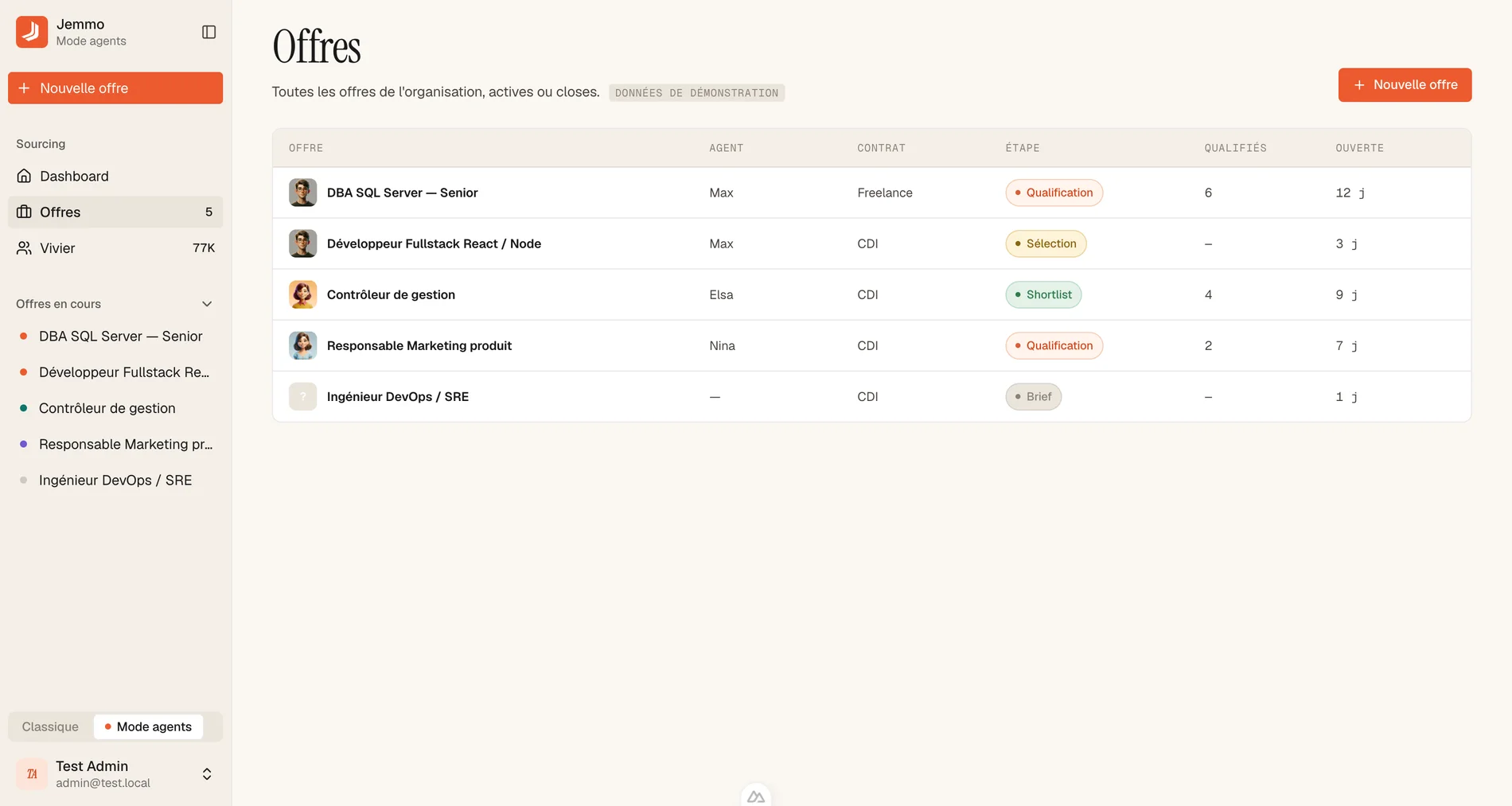Click the Brief stage badge
This screenshot has height=806, width=1512.
(x=1033, y=396)
